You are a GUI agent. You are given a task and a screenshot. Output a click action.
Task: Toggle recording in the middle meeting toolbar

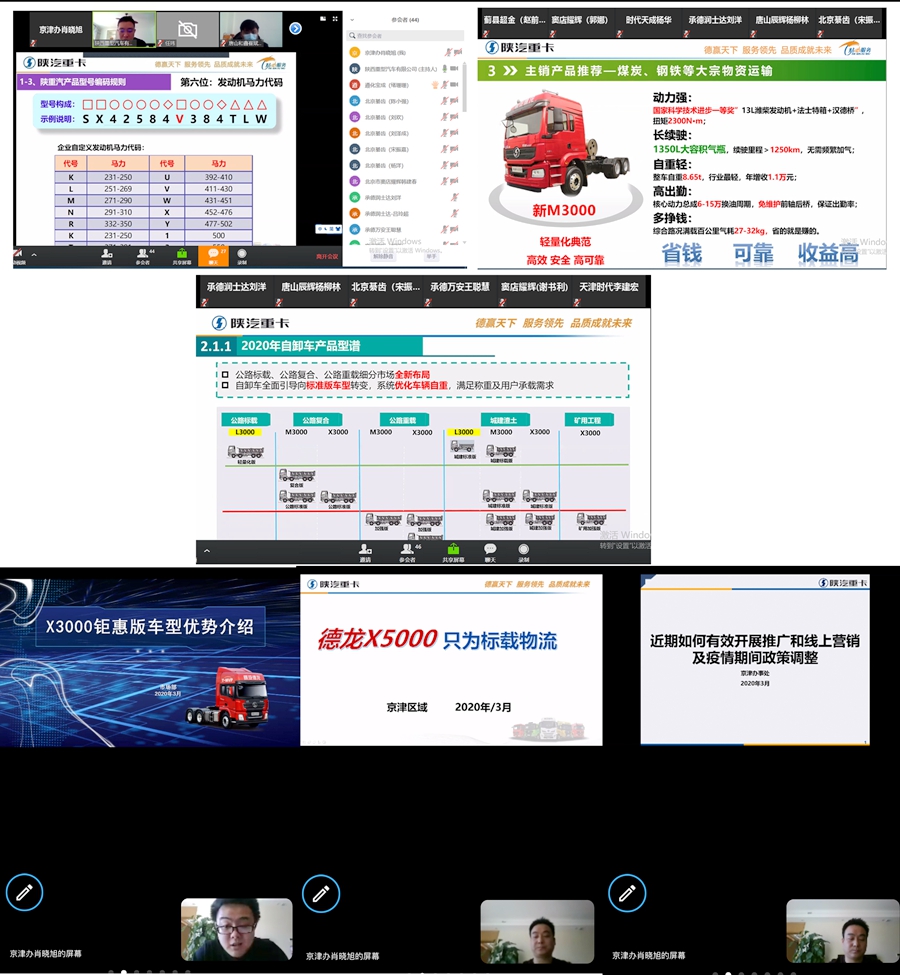point(524,551)
